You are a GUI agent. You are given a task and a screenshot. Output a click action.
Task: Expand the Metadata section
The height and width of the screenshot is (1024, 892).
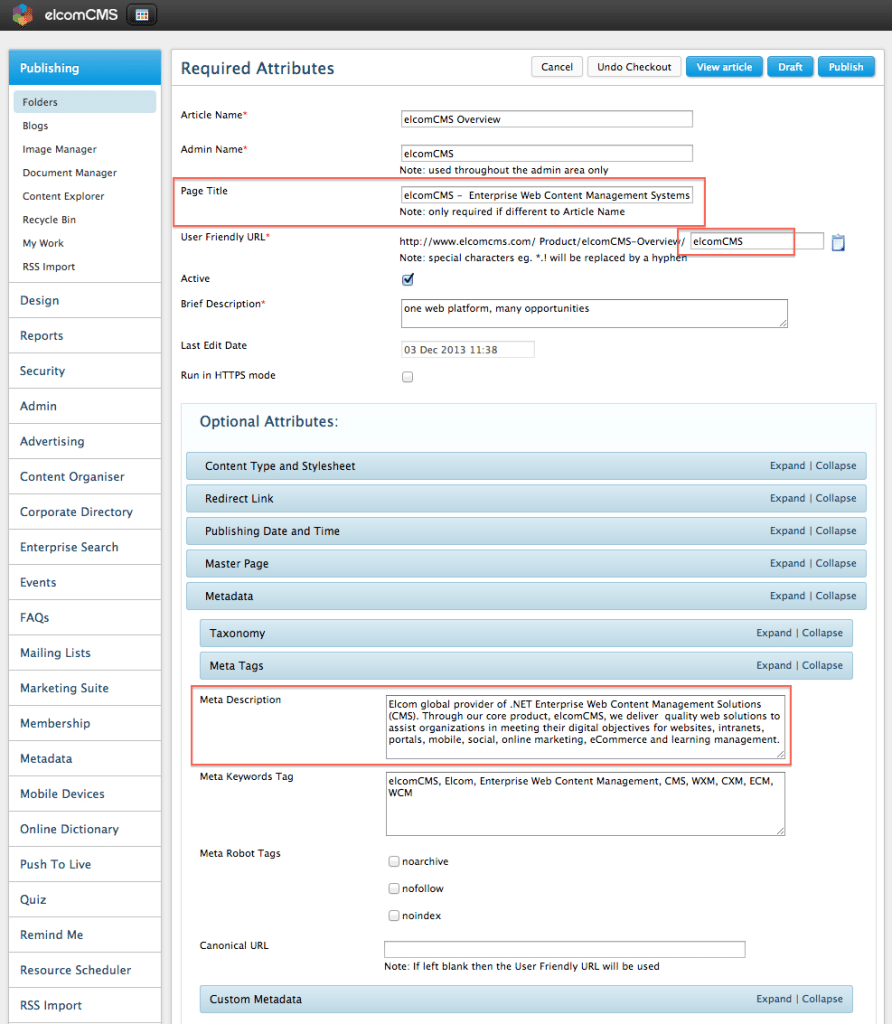pos(787,595)
